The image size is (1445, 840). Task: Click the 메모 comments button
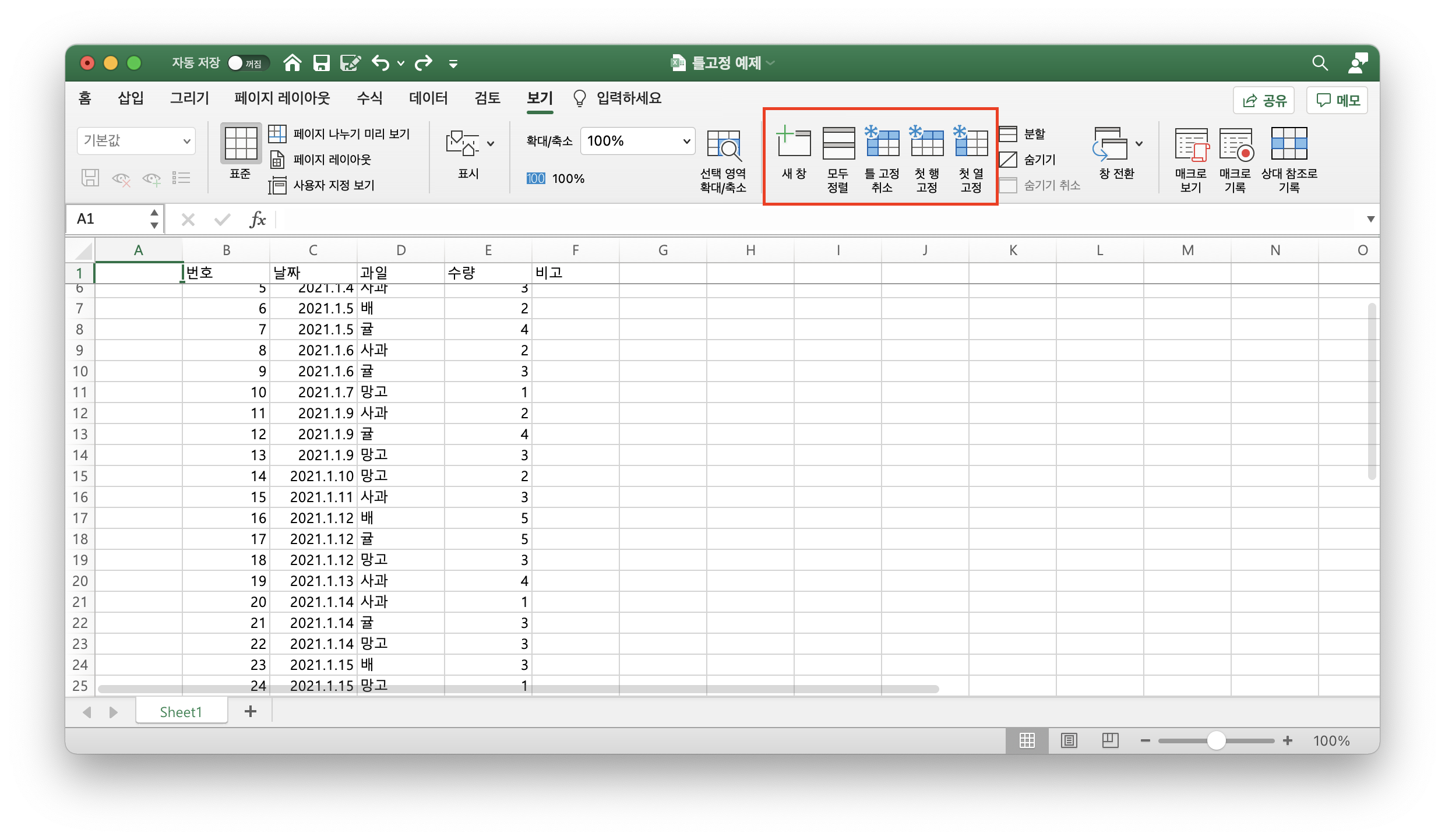[x=1337, y=100]
